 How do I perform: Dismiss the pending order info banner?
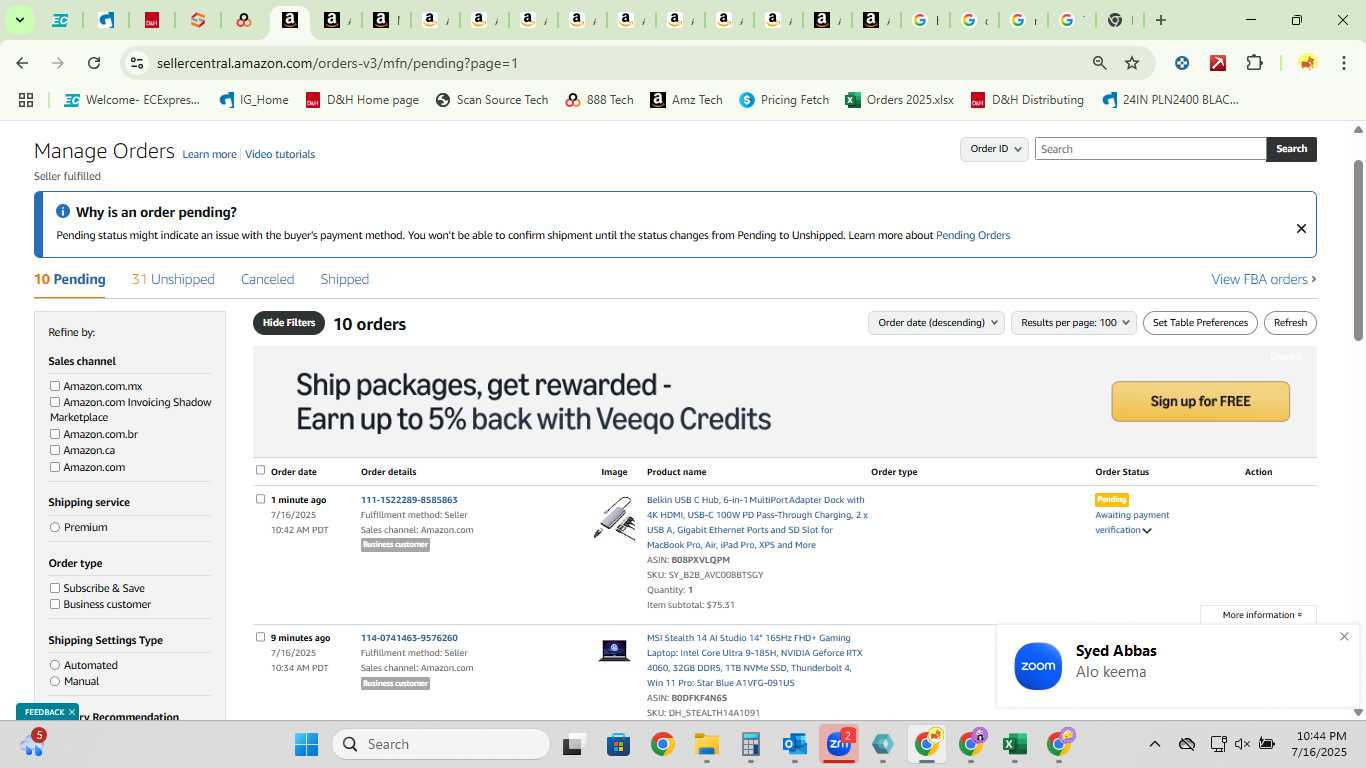tap(1301, 228)
